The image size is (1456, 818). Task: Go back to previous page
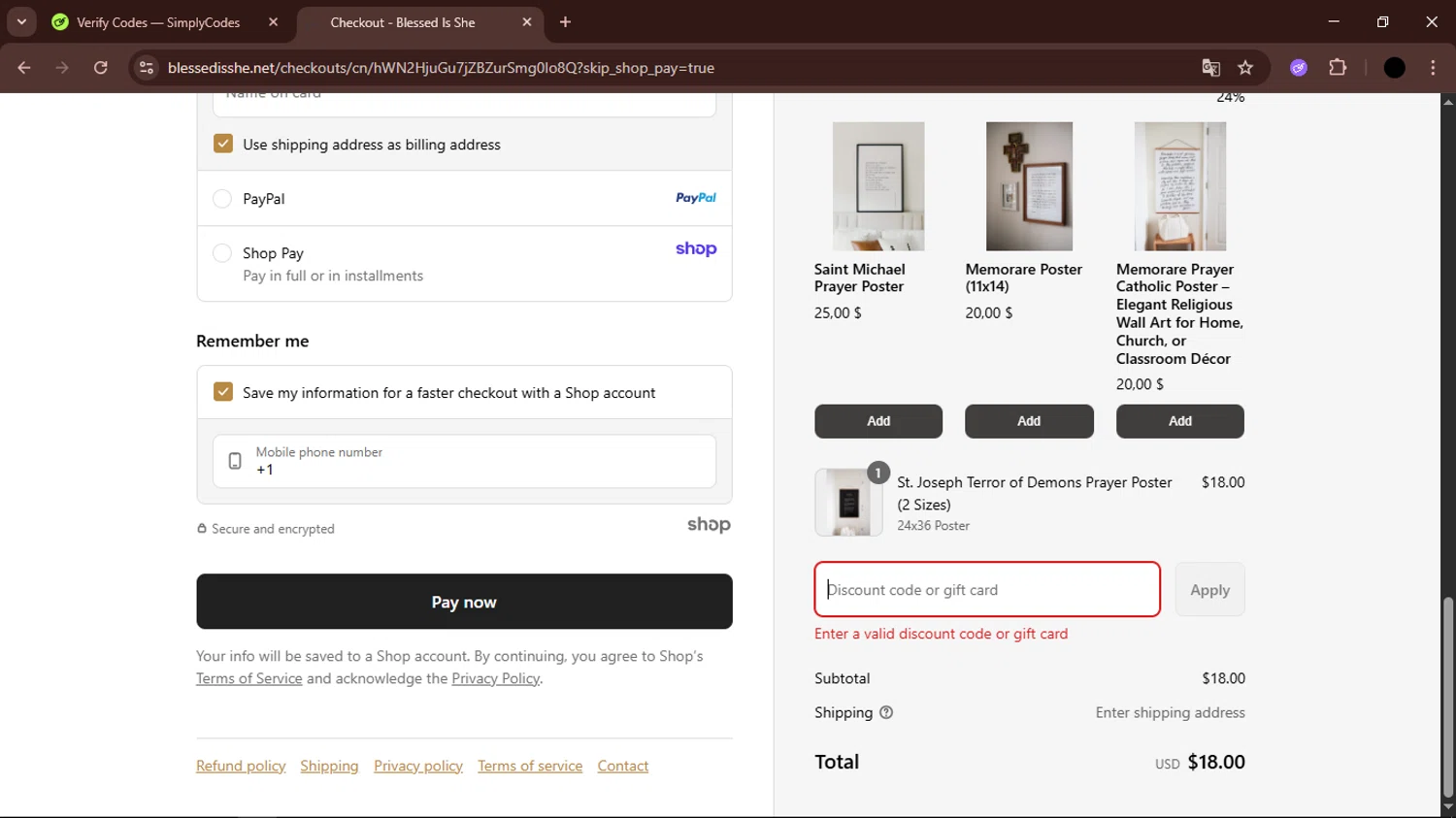pos(24,68)
